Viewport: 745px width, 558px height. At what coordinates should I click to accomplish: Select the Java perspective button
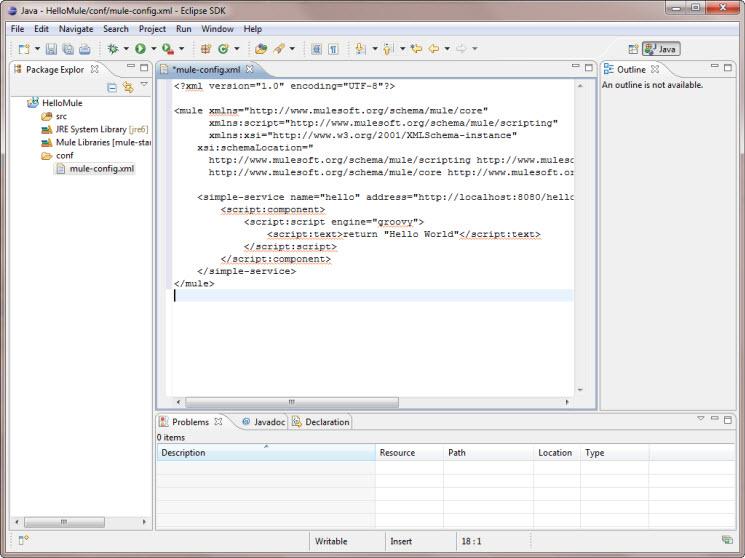point(661,49)
